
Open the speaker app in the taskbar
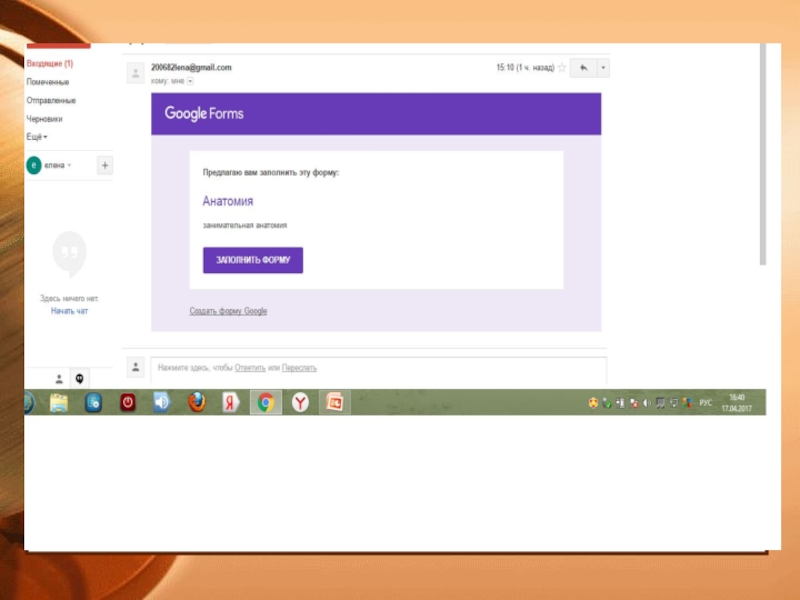tap(162, 403)
